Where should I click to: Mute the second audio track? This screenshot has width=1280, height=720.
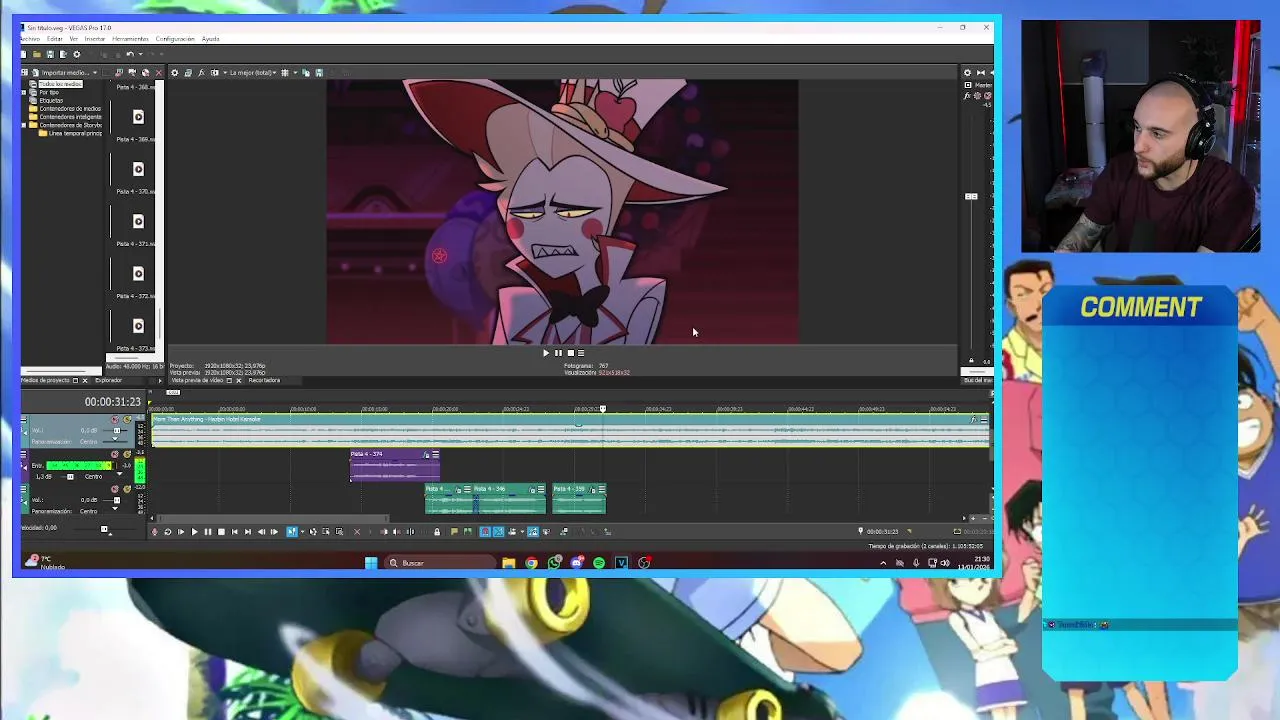click(x=115, y=454)
